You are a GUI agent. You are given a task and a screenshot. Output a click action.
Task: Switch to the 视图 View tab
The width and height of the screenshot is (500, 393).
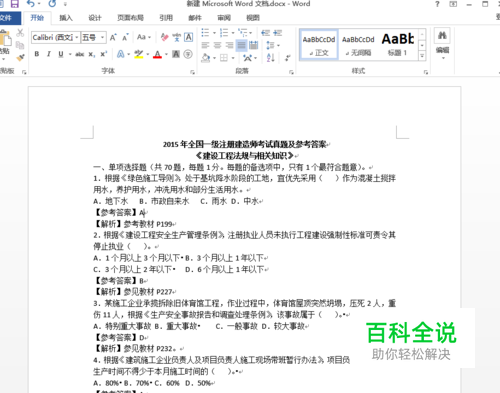point(253,18)
